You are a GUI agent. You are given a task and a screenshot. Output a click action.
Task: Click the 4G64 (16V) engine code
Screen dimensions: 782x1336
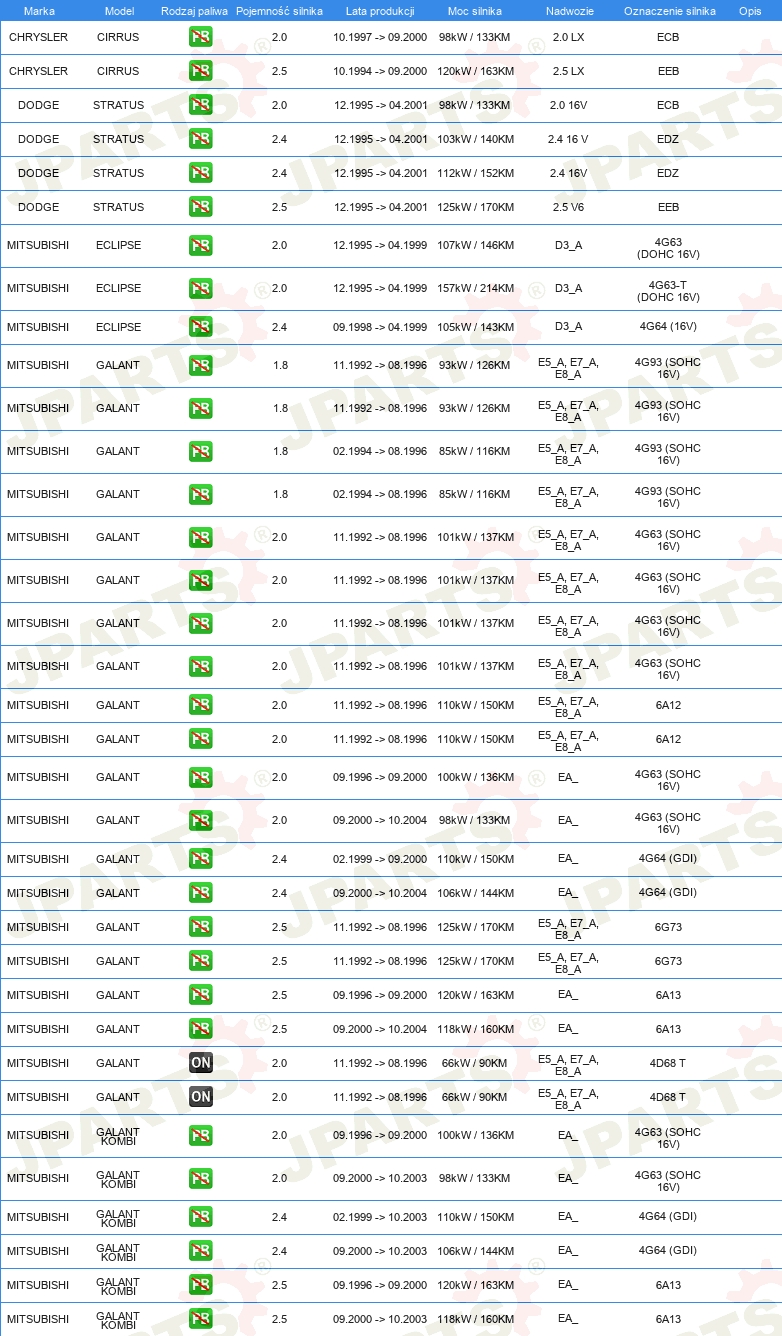click(x=668, y=326)
